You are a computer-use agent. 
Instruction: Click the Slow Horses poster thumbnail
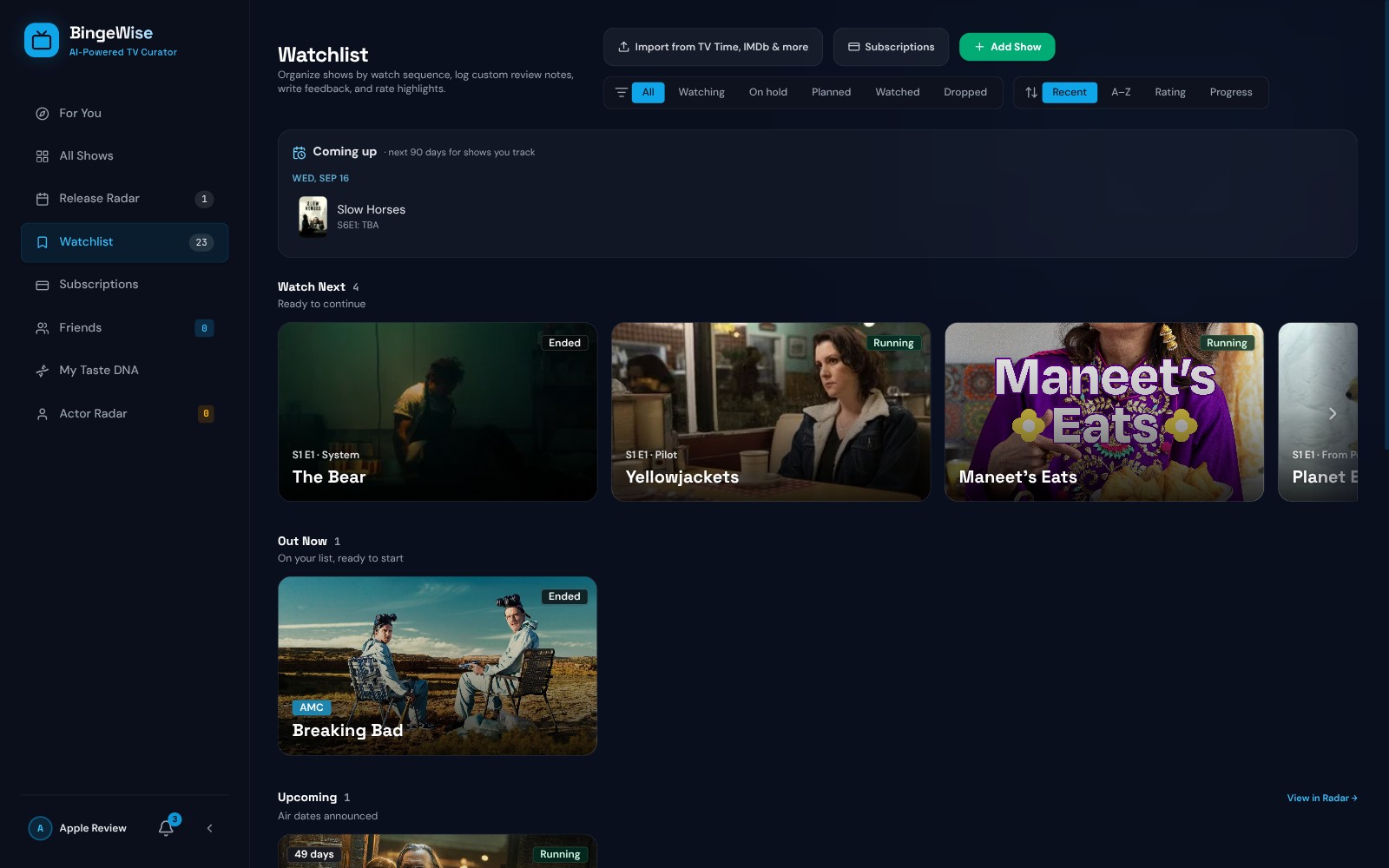coord(313,217)
